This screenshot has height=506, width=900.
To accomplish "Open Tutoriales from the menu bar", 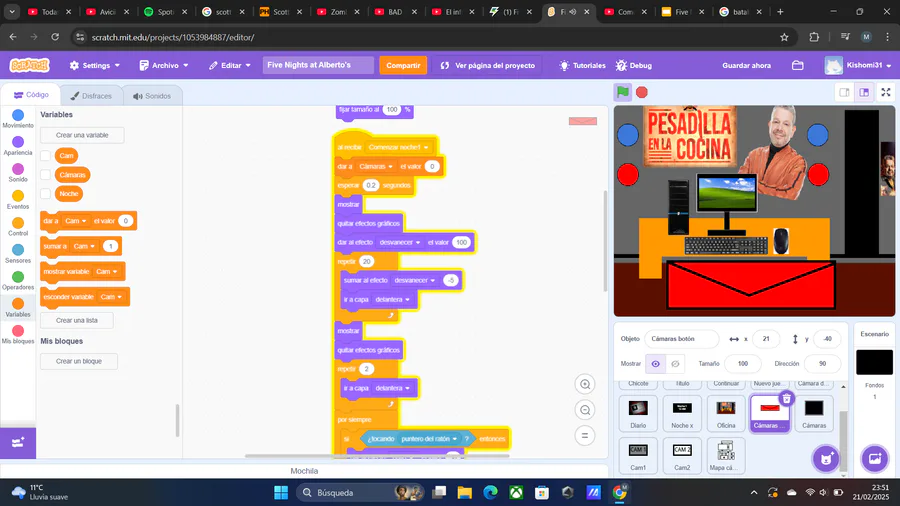I will click(x=583, y=65).
